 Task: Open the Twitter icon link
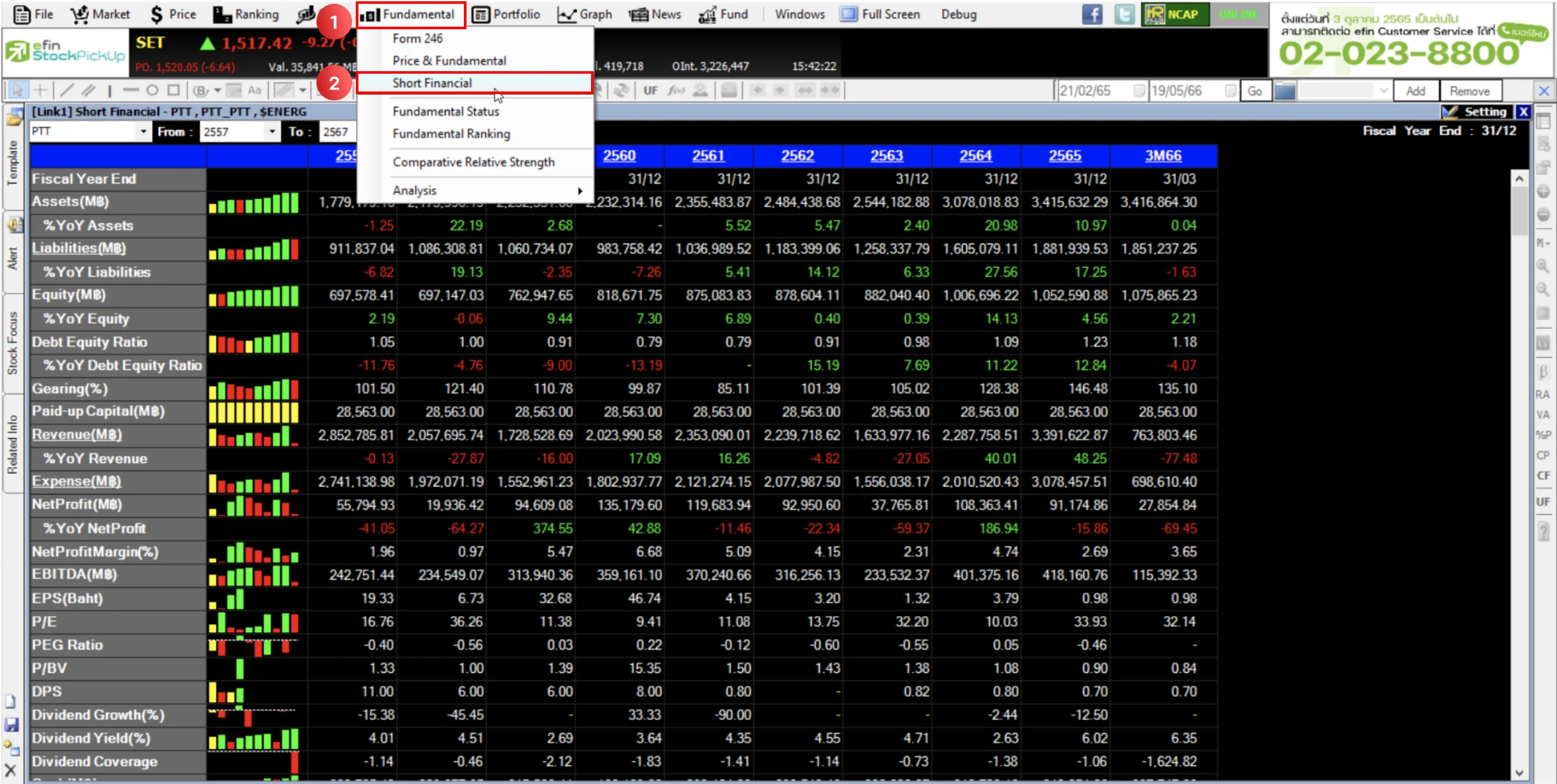[x=1124, y=14]
